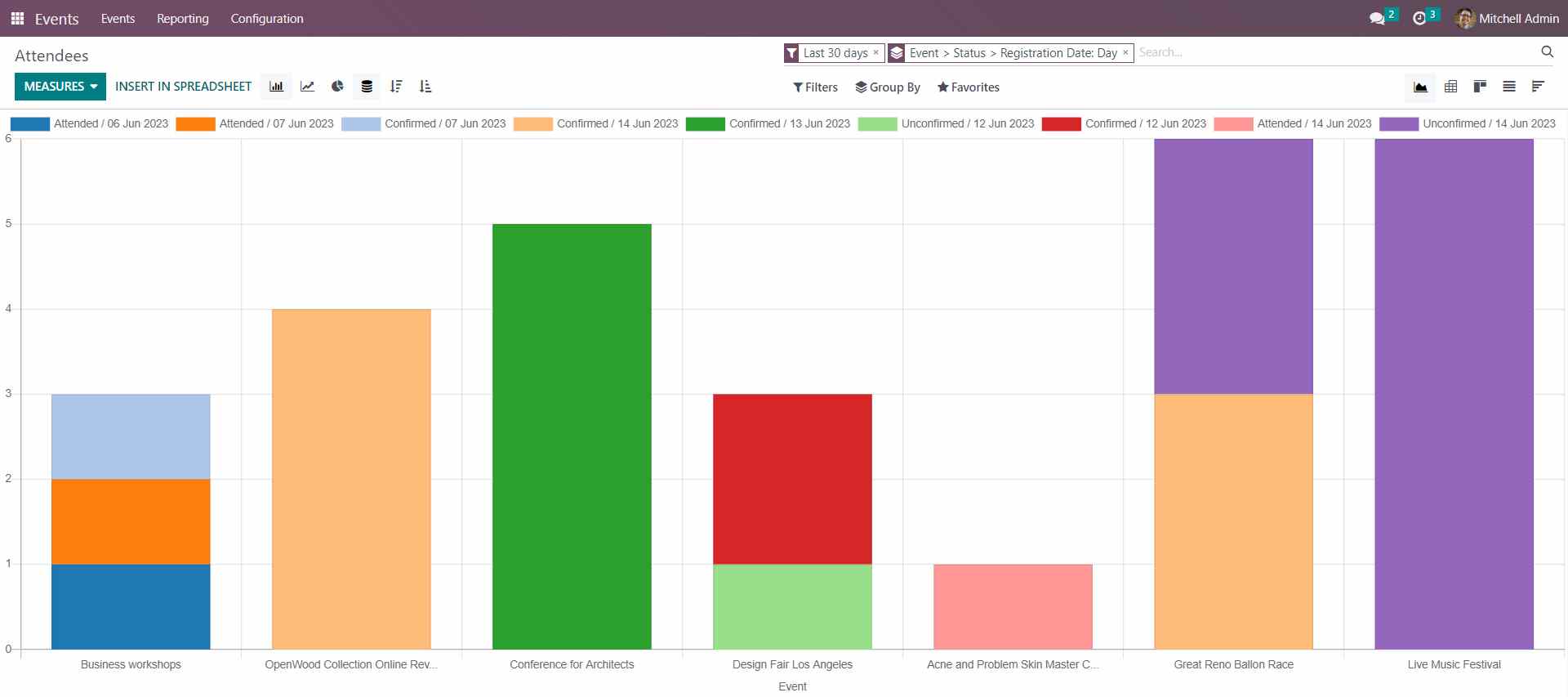Click the Conference for Architects axis label

pyautogui.click(x=572, y=664)
